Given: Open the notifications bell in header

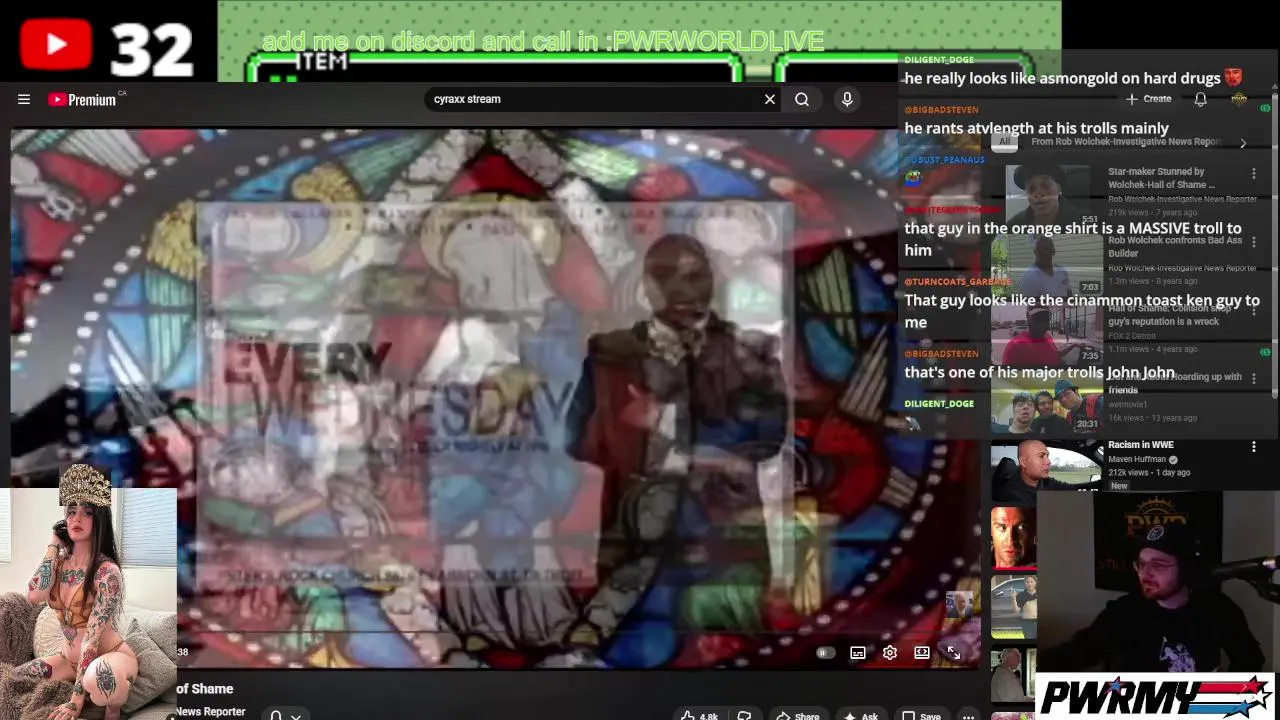Looking at the screenshot, I should (1200, 99).
